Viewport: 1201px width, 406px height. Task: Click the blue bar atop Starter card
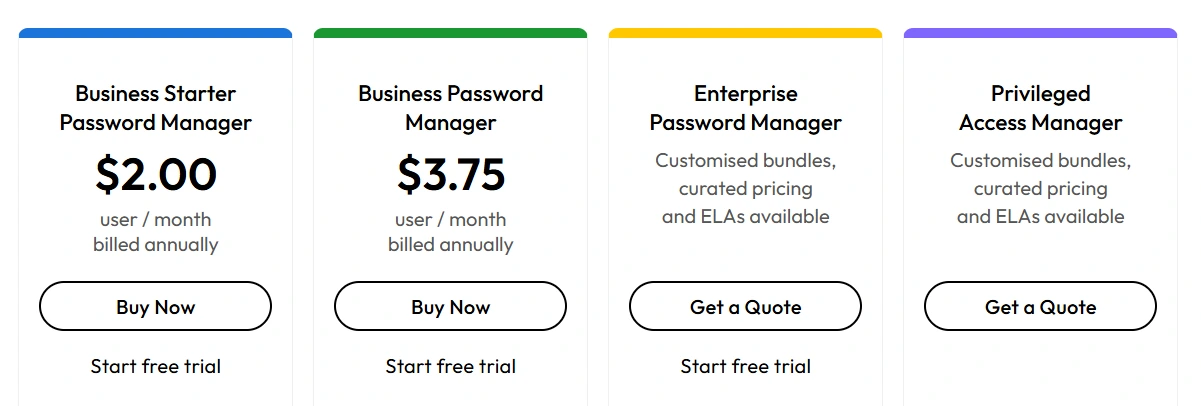[155, 33]
